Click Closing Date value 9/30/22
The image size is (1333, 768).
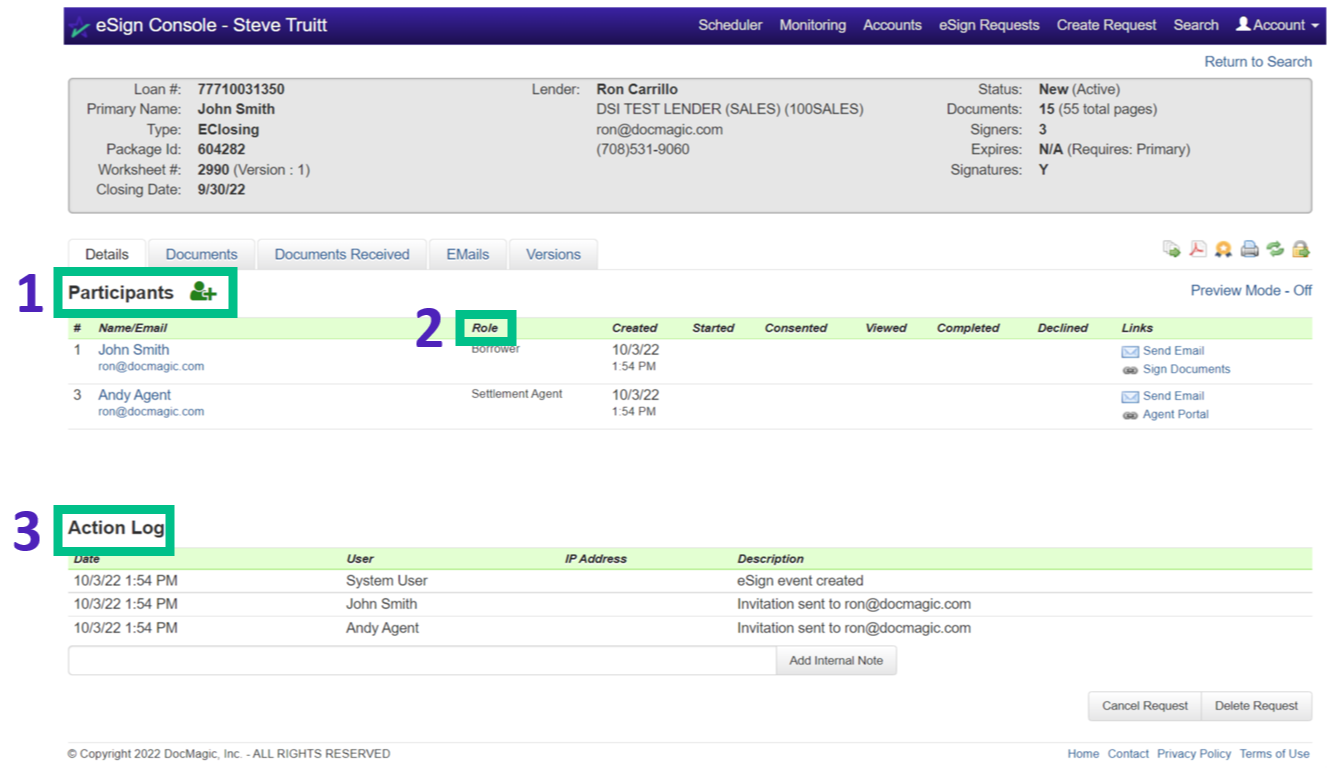click(x=220, y=190)
